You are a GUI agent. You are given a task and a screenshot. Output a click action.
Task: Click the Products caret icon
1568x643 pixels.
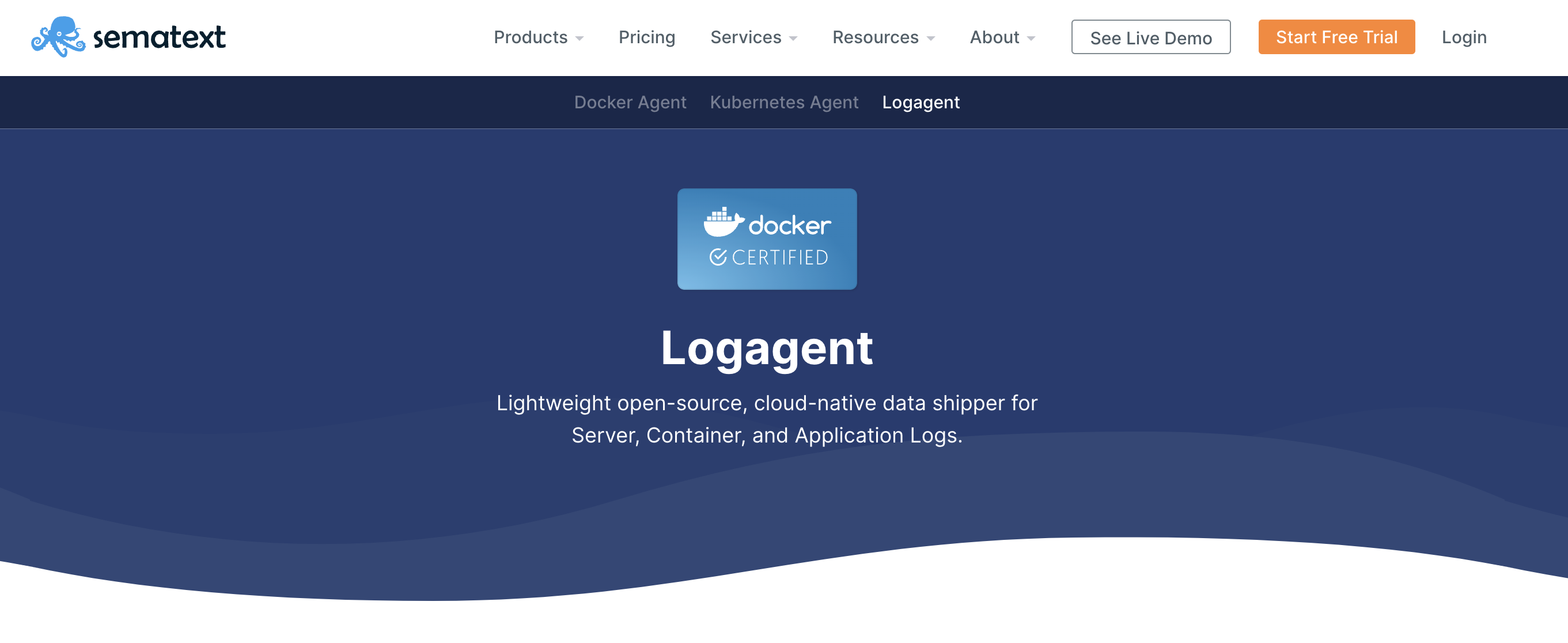point(580,39)
